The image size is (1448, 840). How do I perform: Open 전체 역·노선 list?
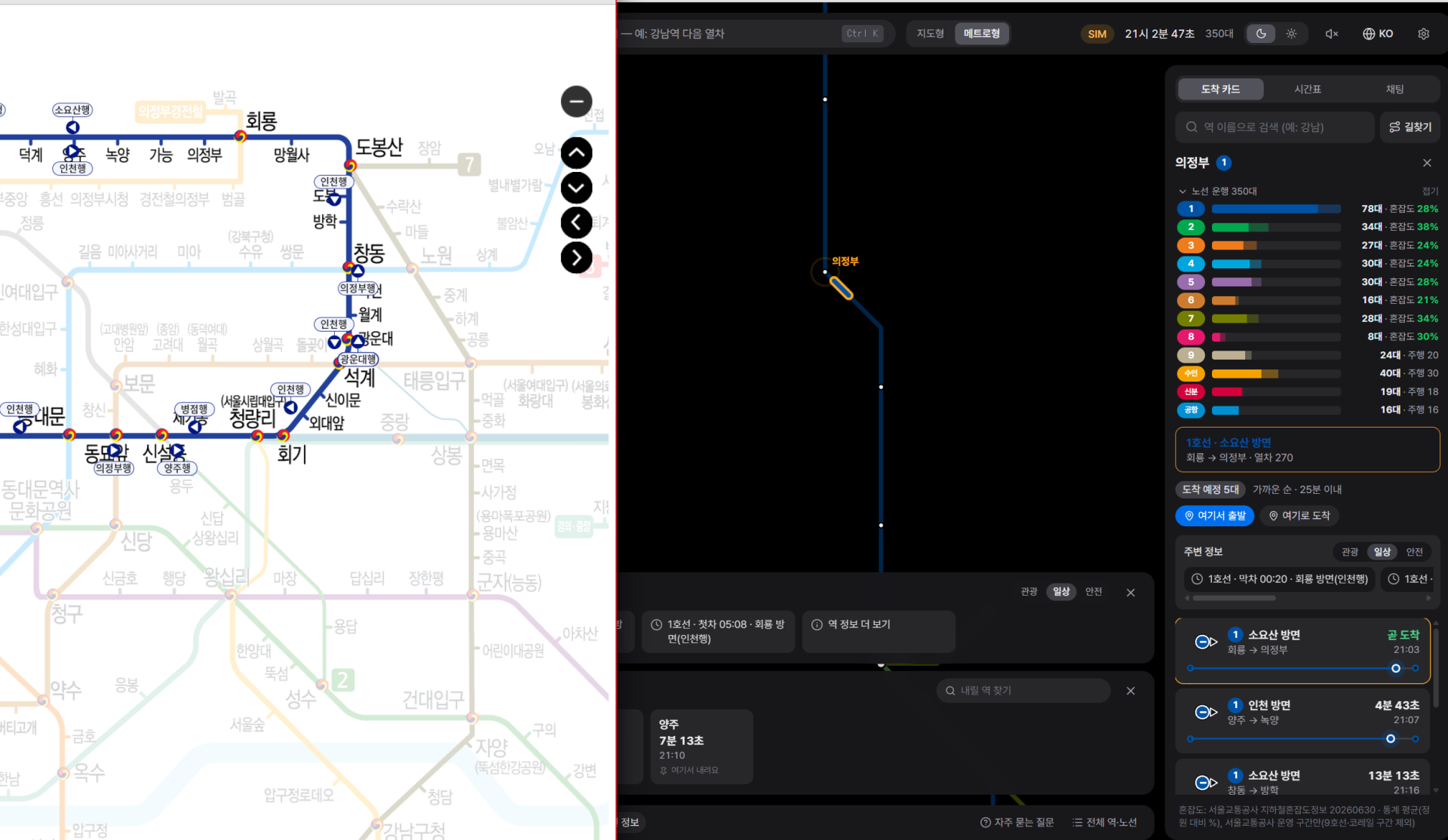point(1104,823)
